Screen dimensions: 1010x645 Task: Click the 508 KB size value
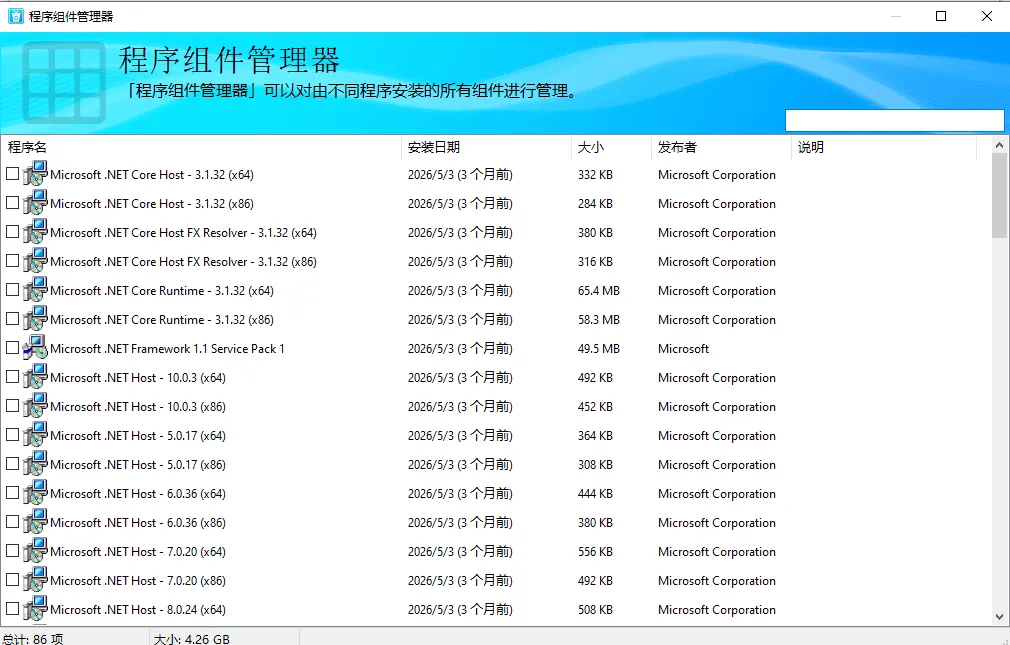(x=595, y=610)
